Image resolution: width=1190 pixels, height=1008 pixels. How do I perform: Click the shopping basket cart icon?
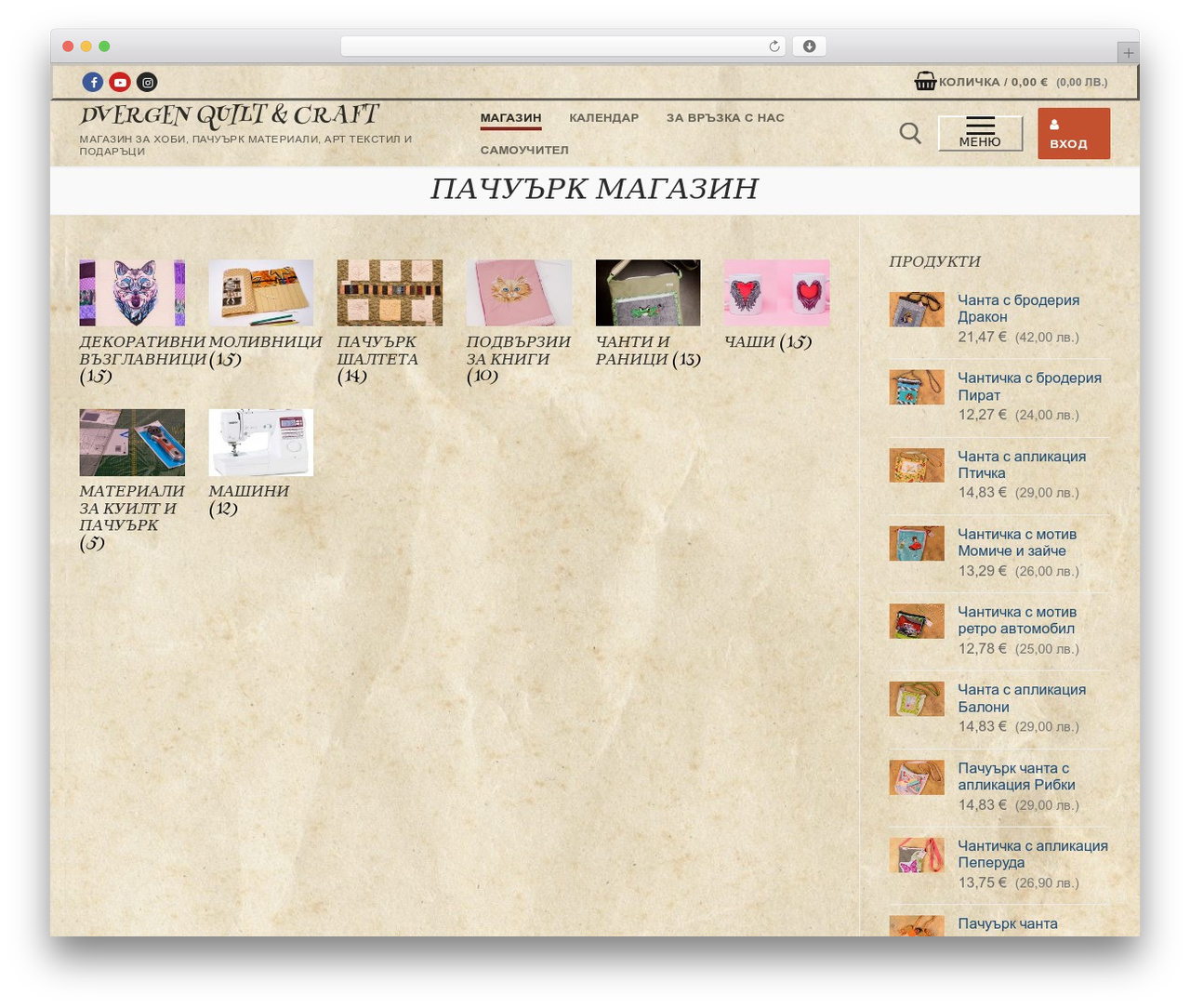[925, 81]
